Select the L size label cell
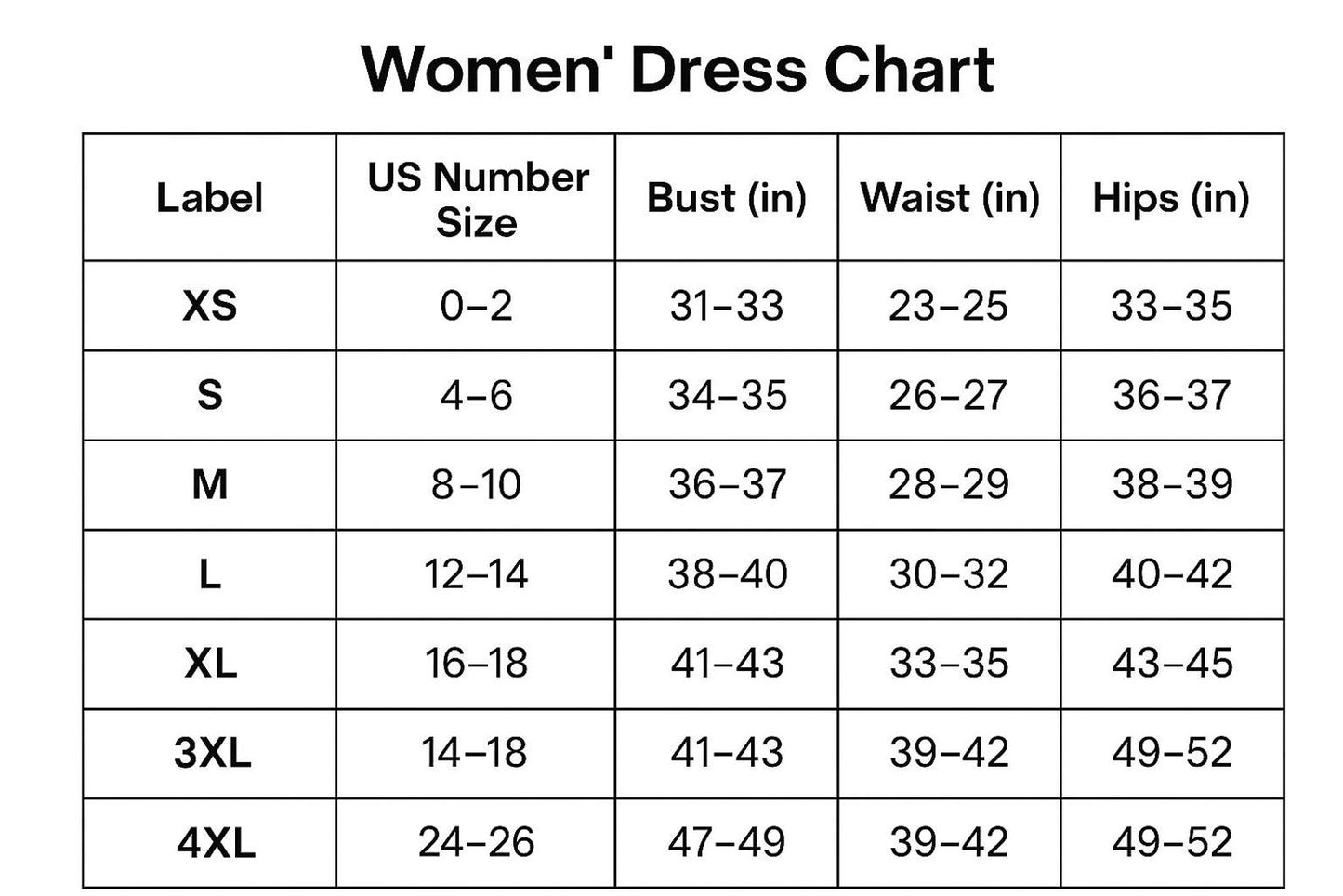This screenshot has height=896, width=1343. pos(210,574)
